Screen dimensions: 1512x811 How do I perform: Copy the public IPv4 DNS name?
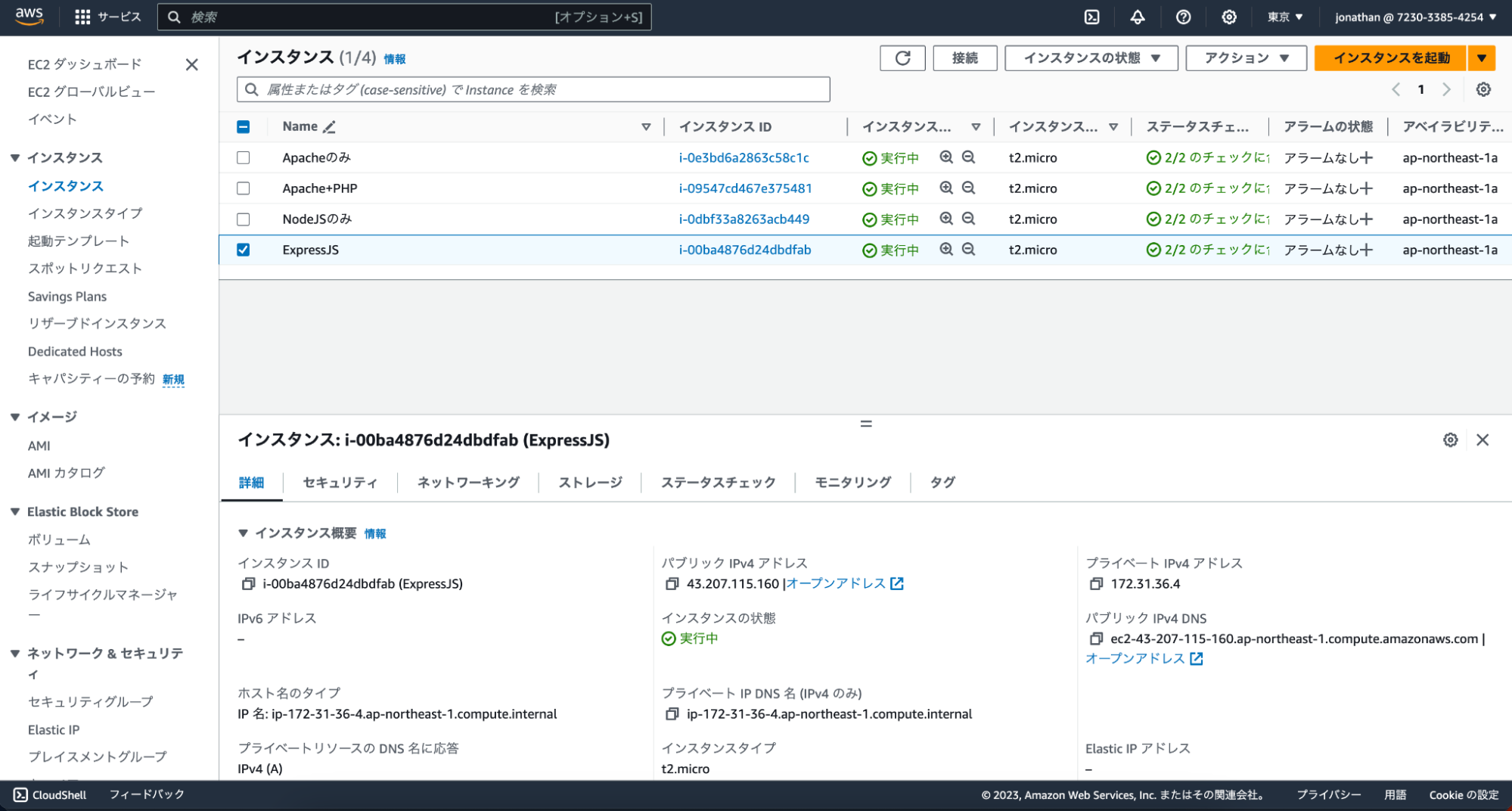pos(1096,639)
